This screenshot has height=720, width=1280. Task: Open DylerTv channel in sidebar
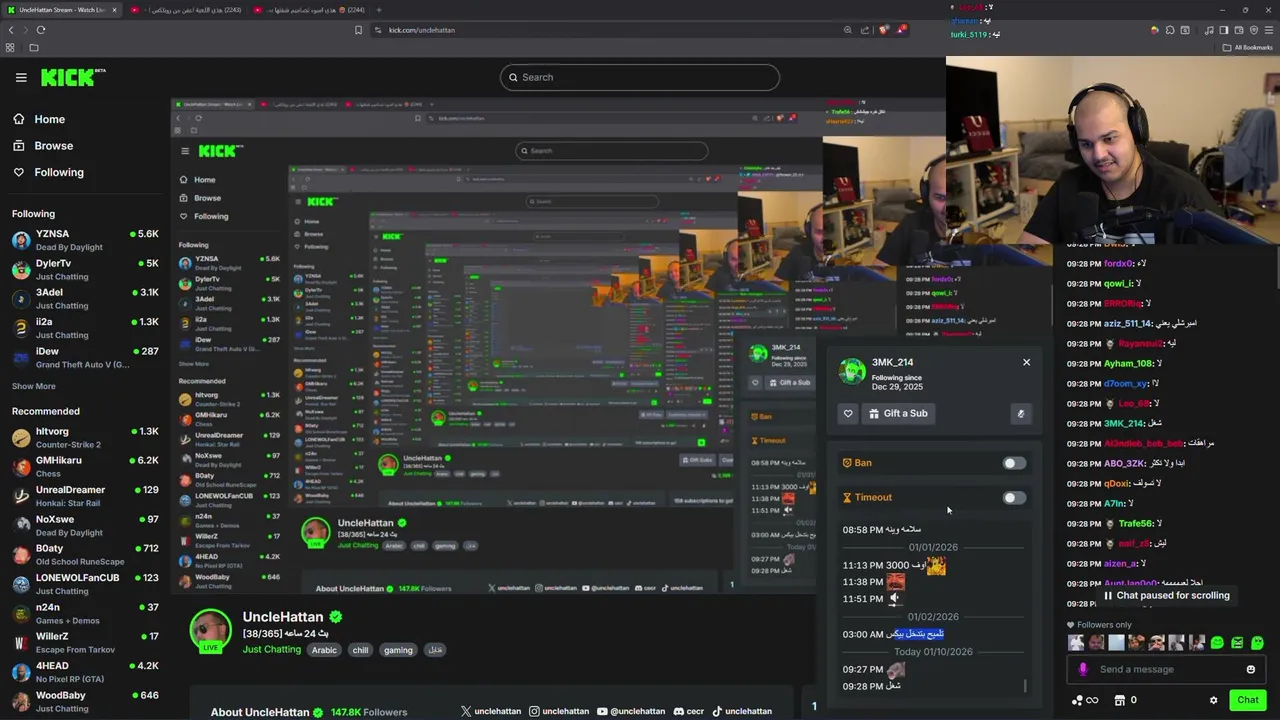tap(85, 269)
